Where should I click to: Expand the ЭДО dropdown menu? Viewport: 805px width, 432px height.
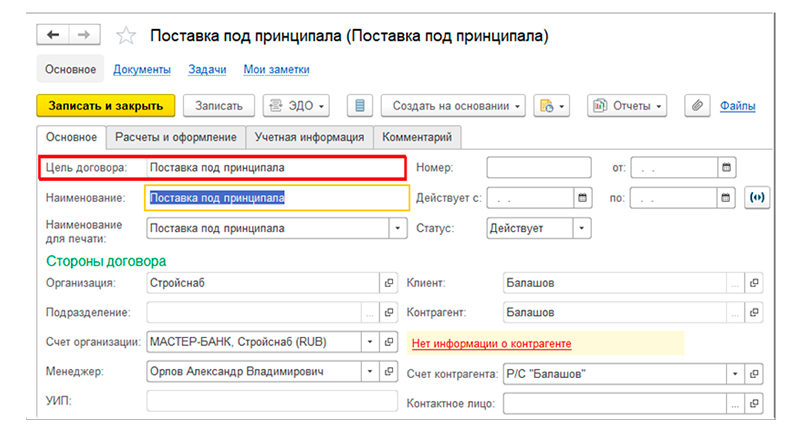[x=296, y=106]
